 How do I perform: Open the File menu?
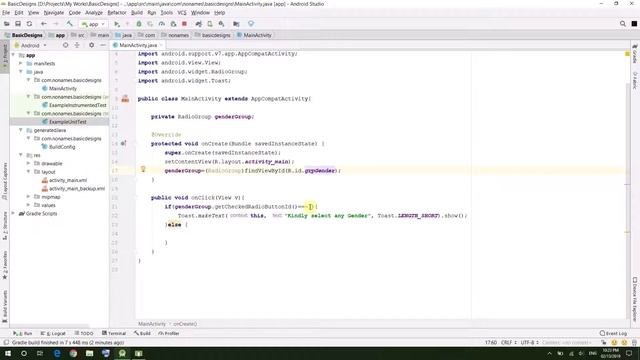point(6,13)
